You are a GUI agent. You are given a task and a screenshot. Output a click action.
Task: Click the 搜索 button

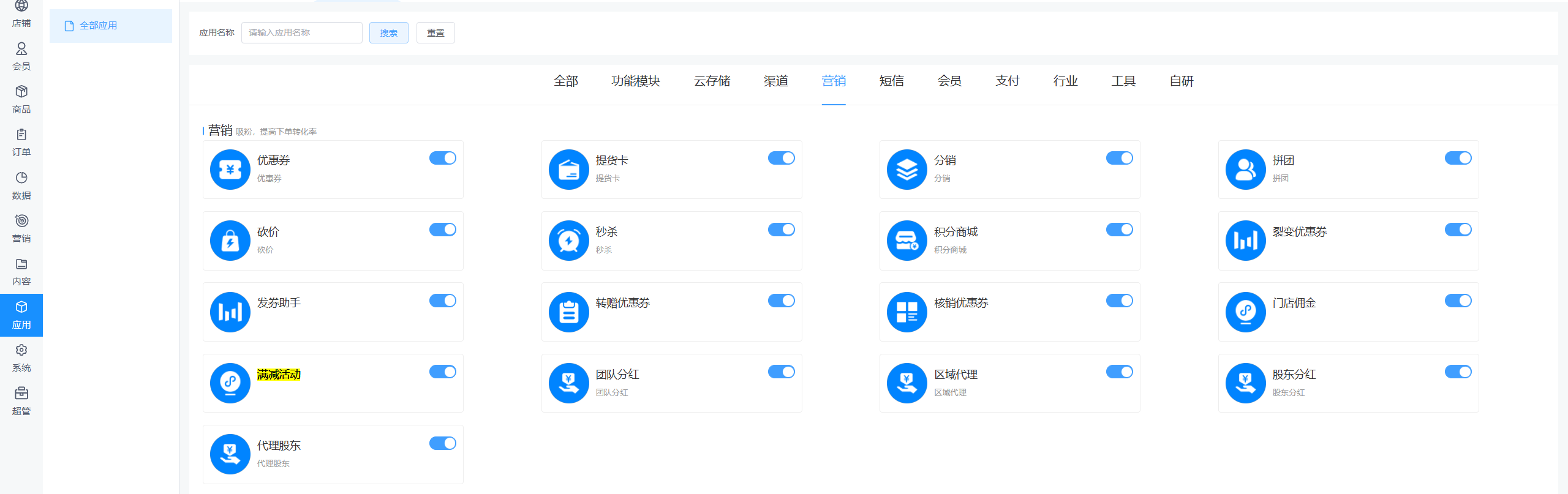pyautogui.click(x=389, y=33)
